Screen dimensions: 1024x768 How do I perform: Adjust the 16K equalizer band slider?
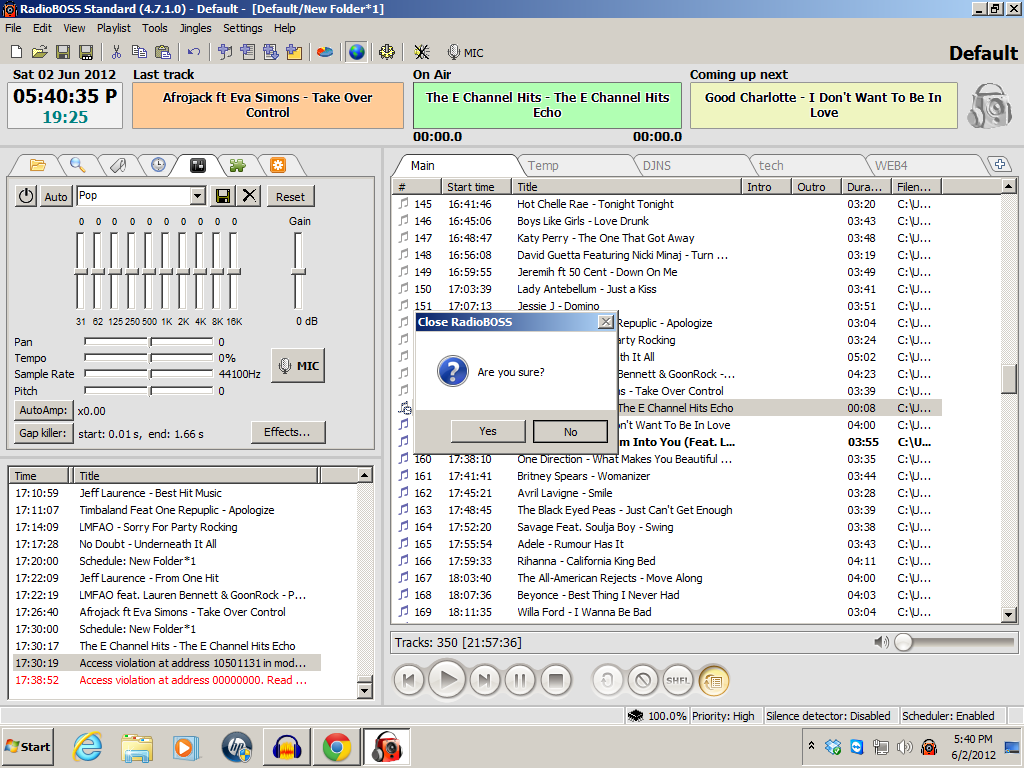coord(234,271)
